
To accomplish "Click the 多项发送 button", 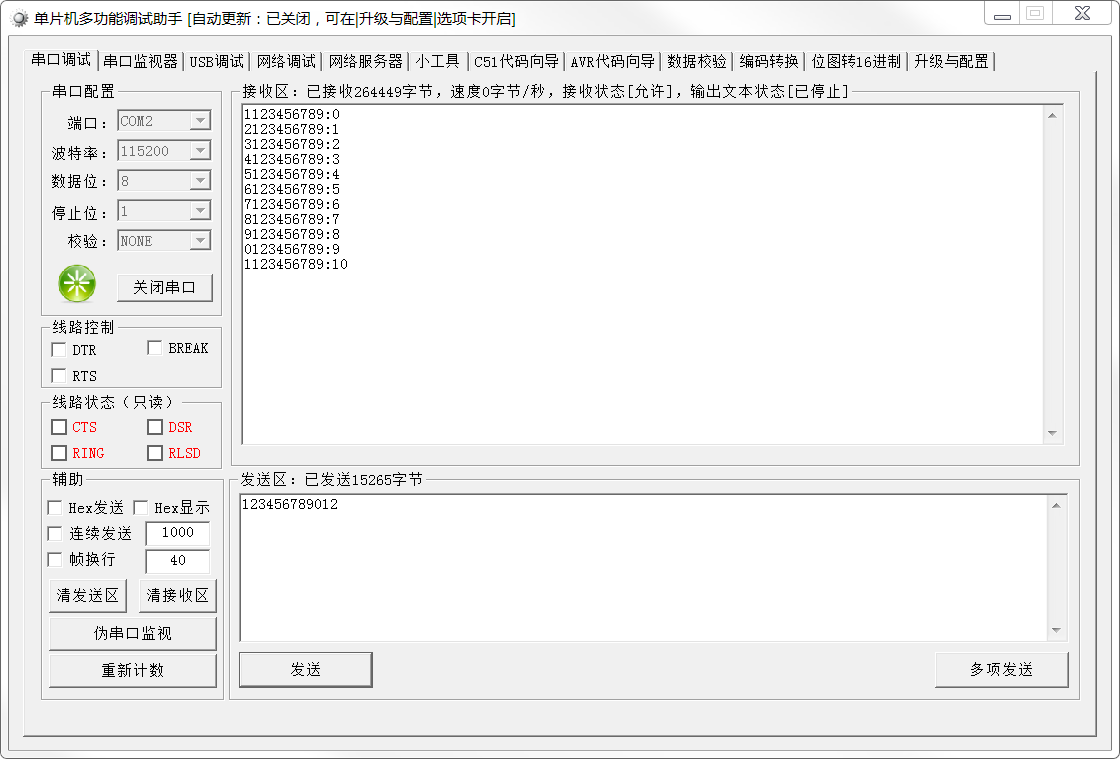I will point(1001,670).
